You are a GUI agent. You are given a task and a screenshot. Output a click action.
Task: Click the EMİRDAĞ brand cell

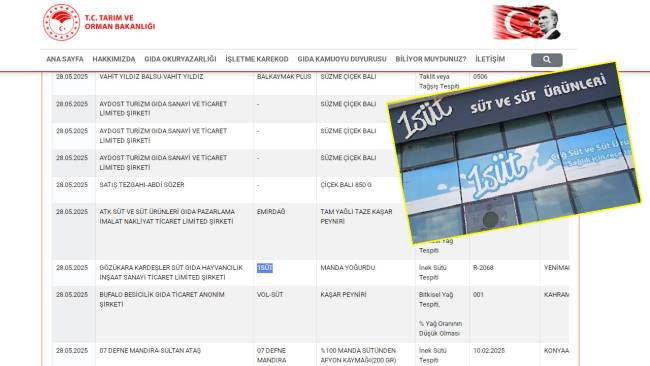(271, 212)
